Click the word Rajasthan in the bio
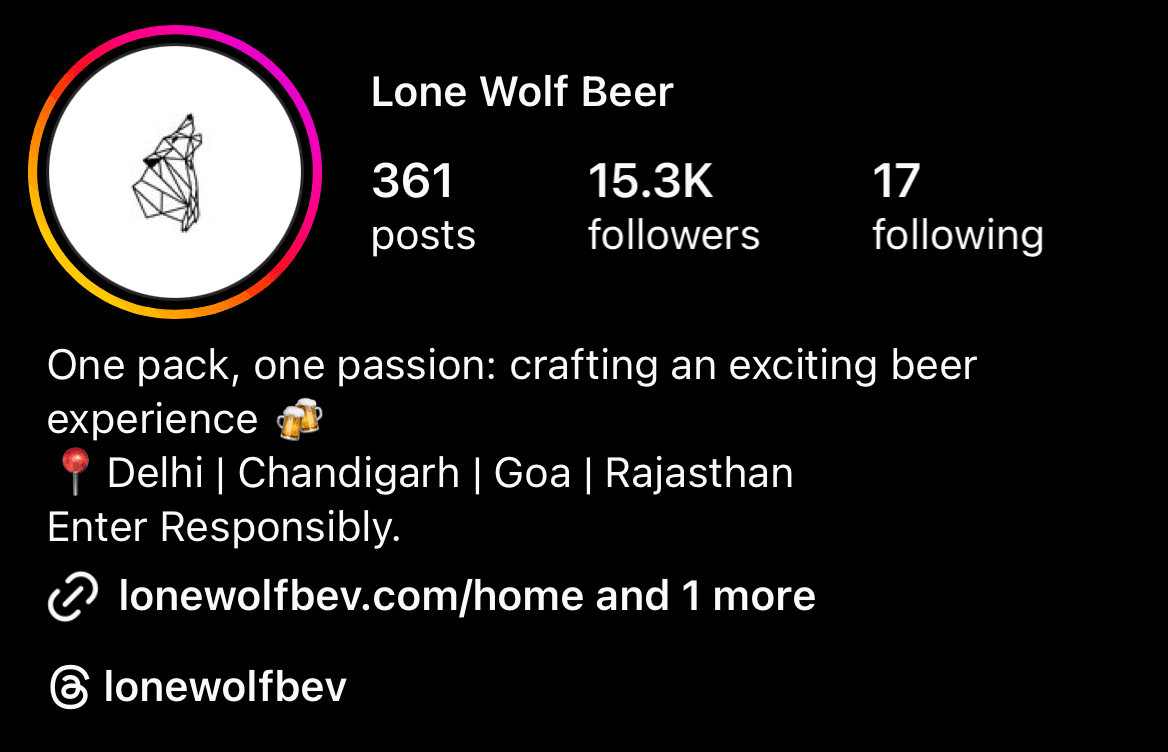The image size is (1168, 752). [x=699, y=474]
